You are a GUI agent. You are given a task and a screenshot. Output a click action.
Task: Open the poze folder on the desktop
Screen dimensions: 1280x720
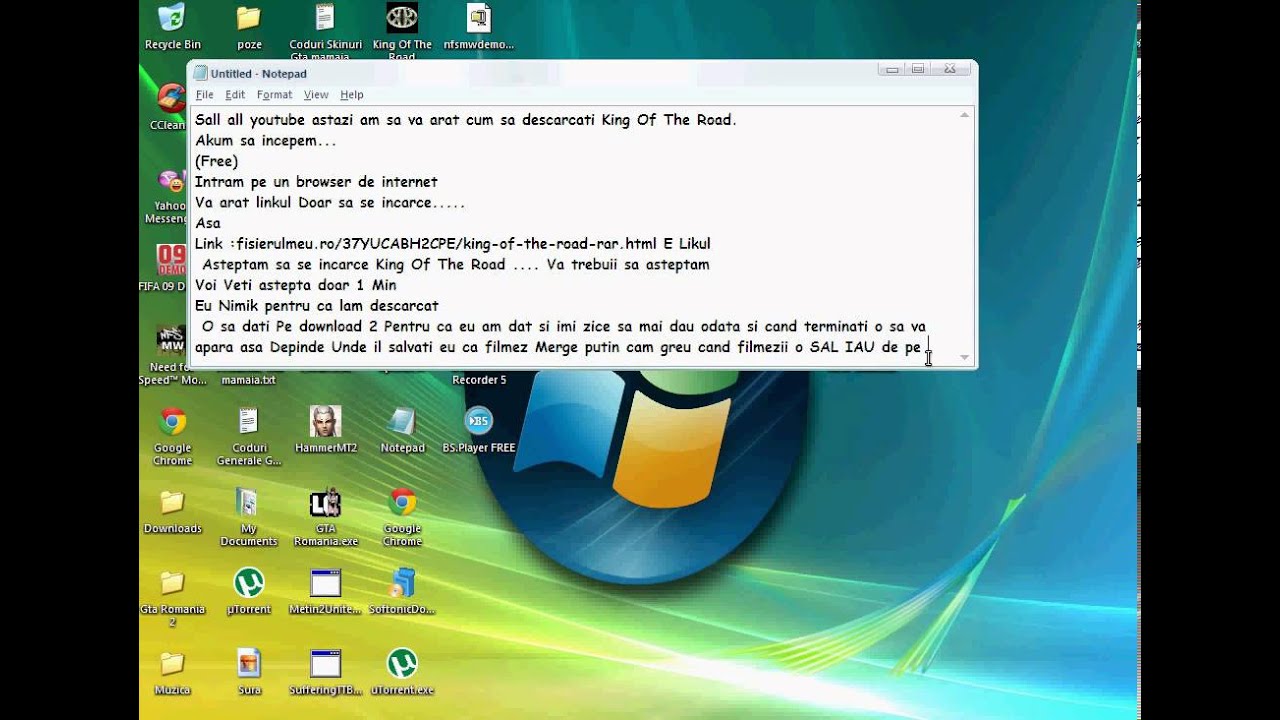click(x=249, y=27)
